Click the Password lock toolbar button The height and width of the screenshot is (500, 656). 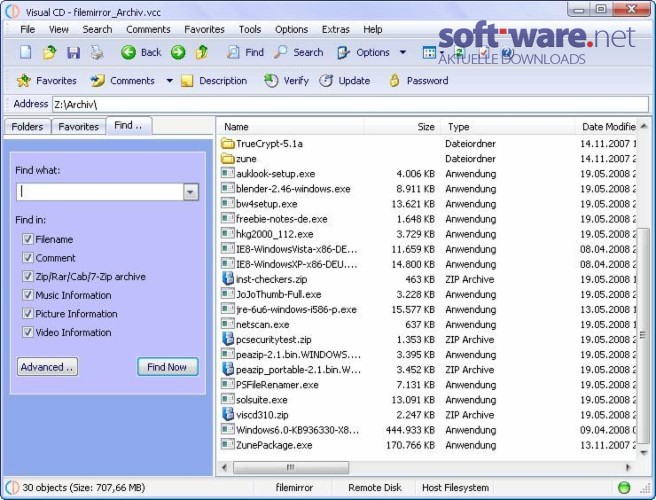pos(418,80)
